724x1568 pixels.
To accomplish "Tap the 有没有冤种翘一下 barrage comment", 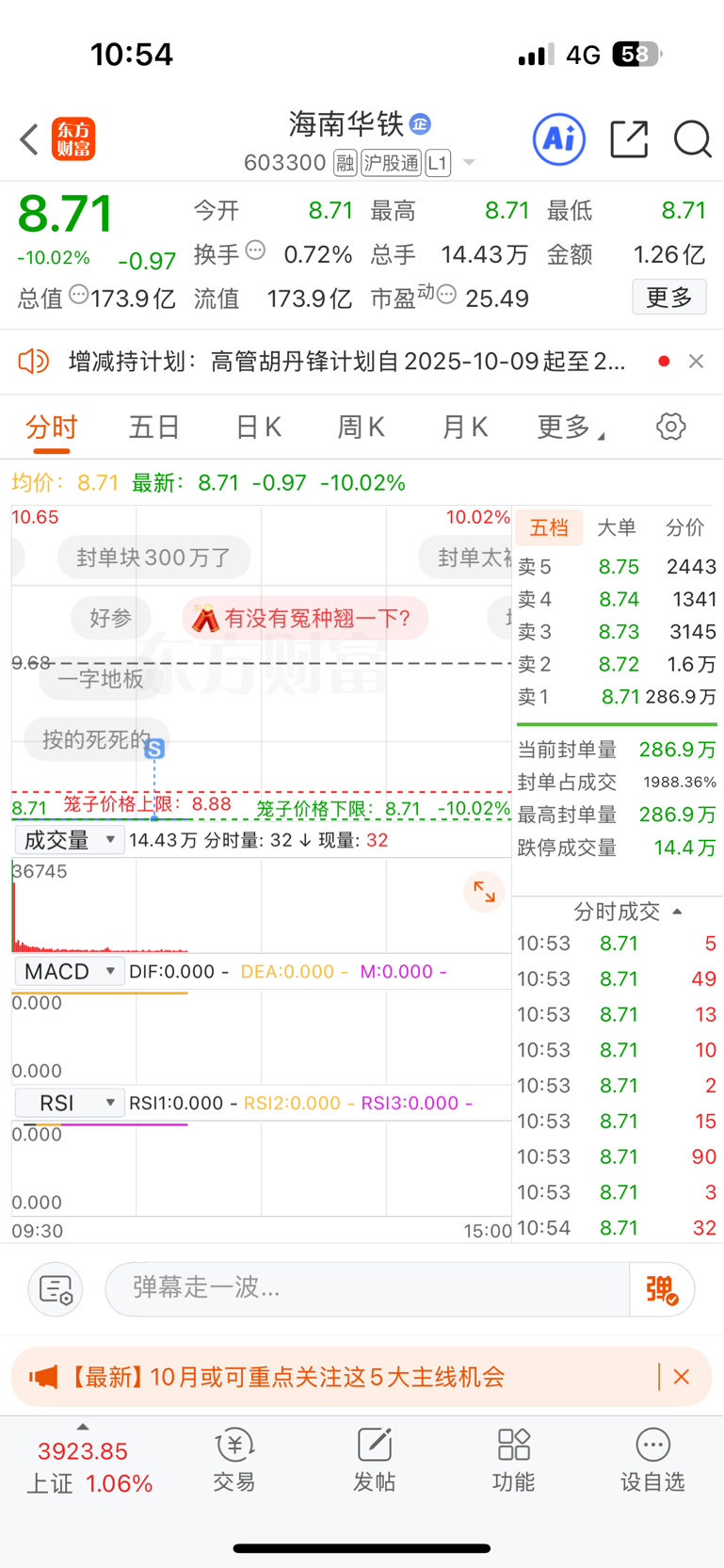I will click(x=305, y=619).
